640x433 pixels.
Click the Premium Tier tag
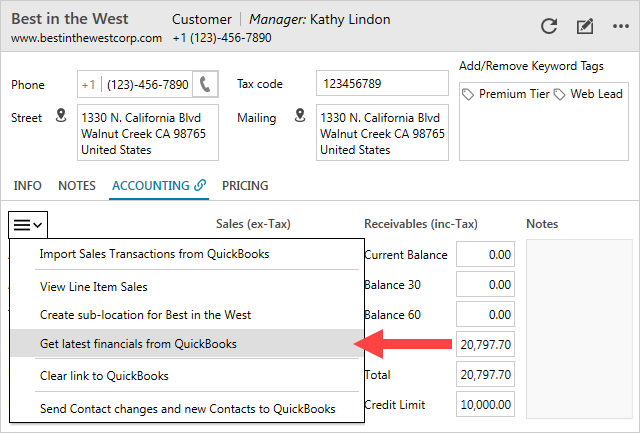pyautogui.click(x=507, y=94)
